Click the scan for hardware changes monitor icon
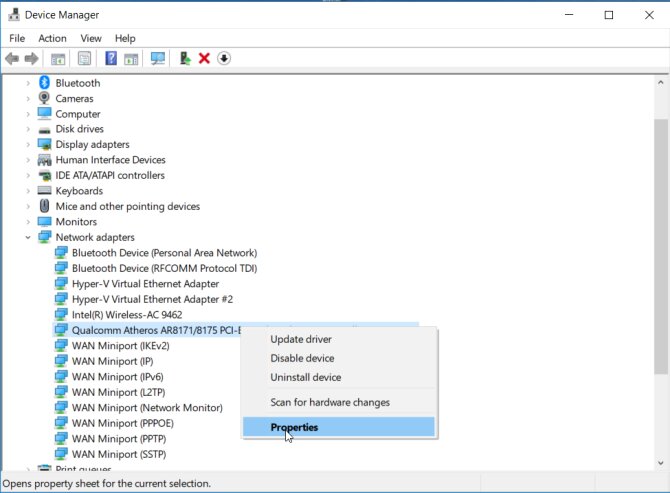 pos(157,58)
